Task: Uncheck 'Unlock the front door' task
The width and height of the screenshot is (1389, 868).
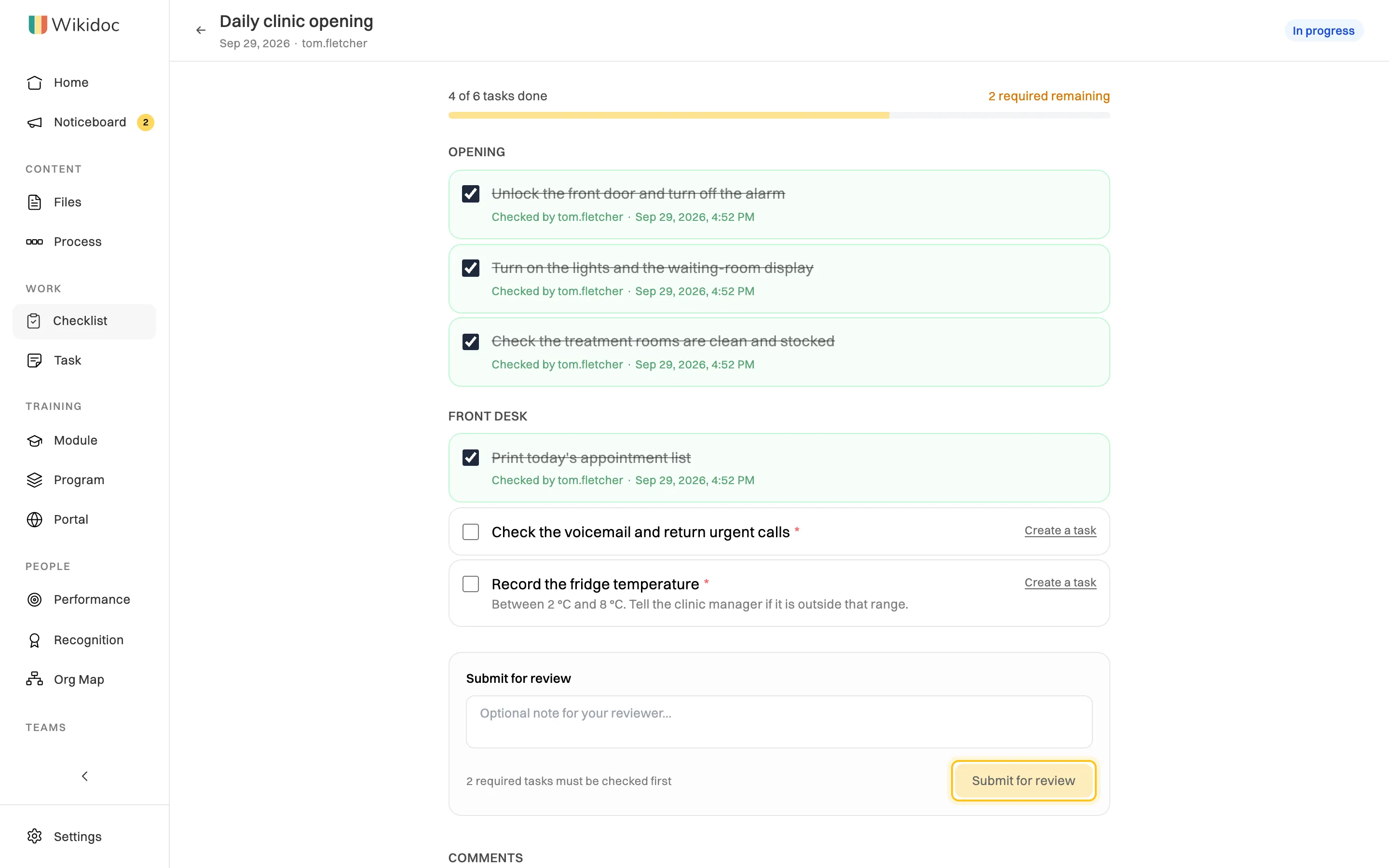Action: [471, 194]
